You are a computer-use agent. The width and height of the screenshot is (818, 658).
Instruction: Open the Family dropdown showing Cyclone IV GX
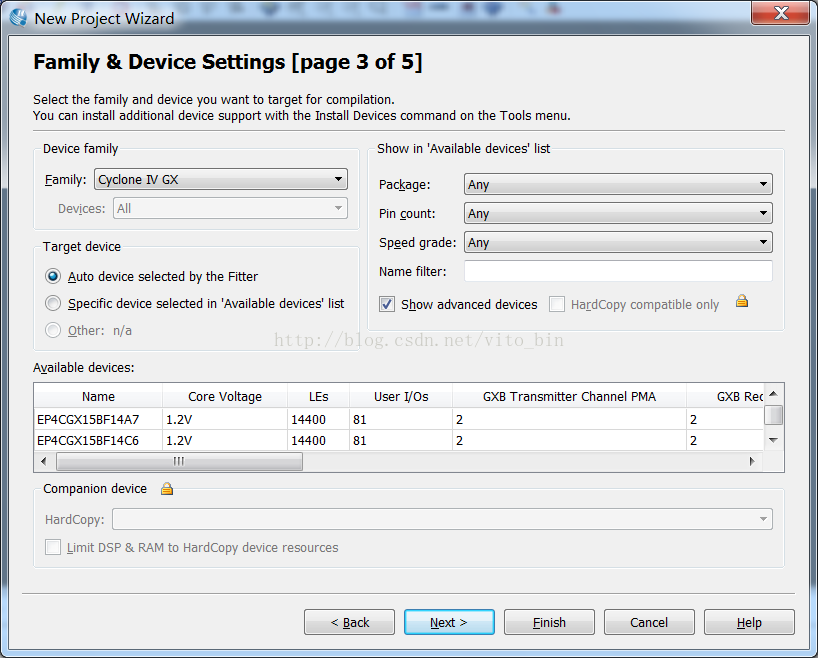click(x=221, y=180)
